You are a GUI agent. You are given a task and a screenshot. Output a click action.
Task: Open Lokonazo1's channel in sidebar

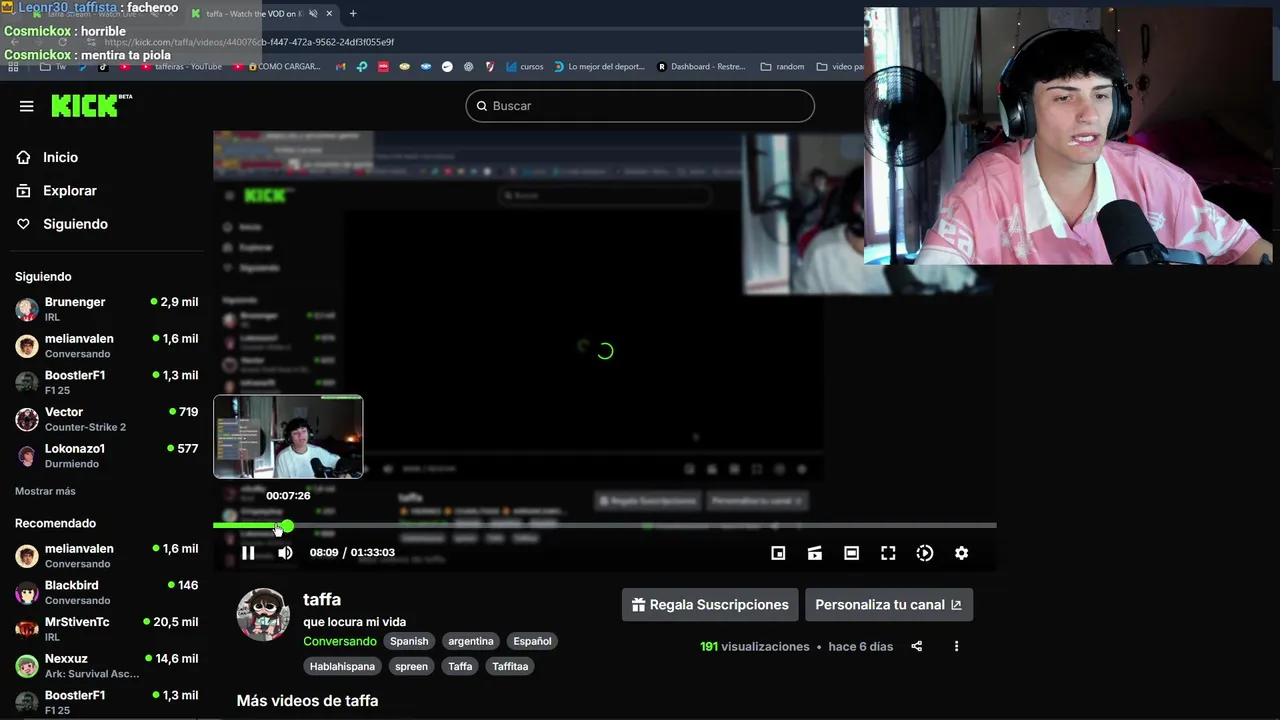(106, 456)
